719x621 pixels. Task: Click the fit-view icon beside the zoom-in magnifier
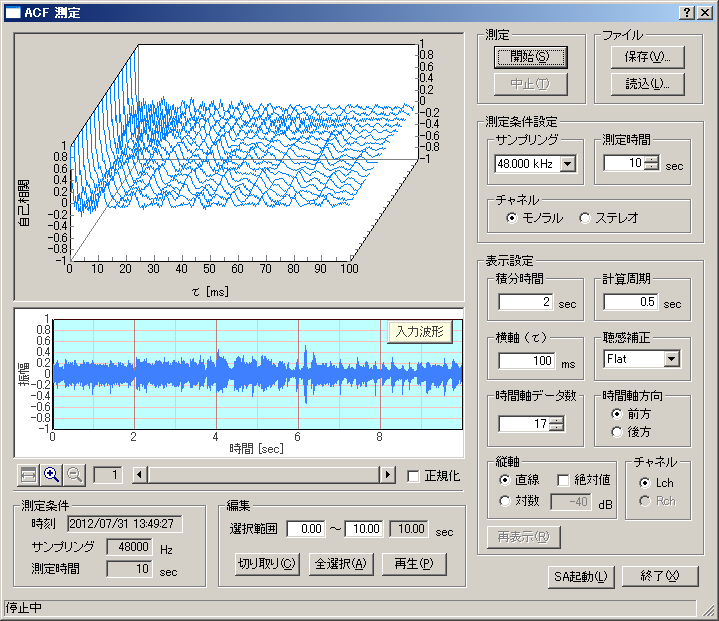(x=28, y=475)
